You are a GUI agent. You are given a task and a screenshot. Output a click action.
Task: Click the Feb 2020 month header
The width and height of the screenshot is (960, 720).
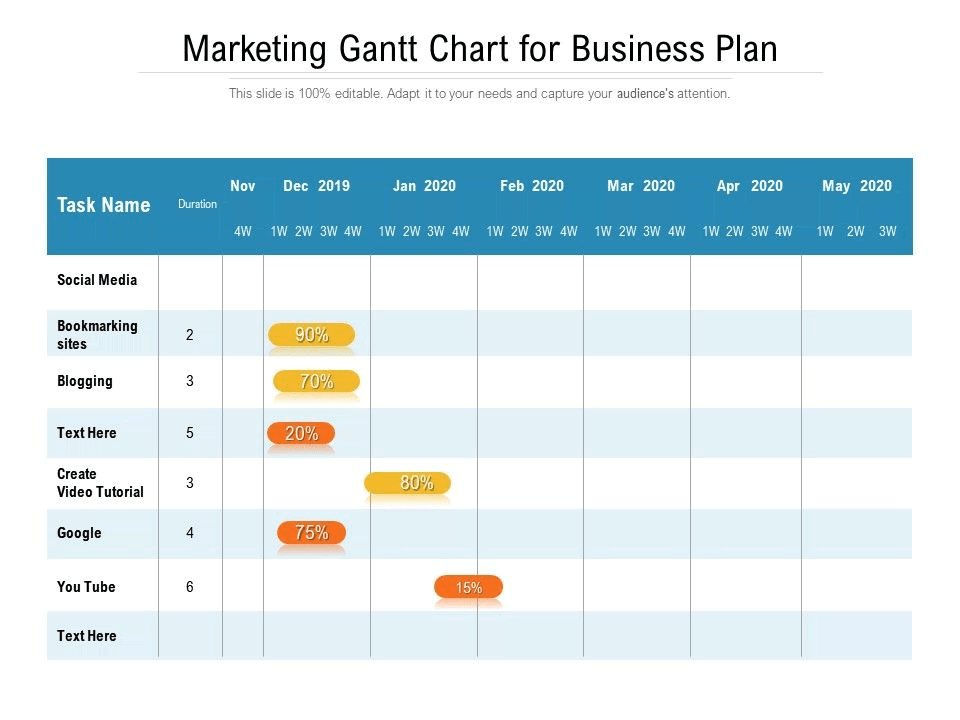532,186
